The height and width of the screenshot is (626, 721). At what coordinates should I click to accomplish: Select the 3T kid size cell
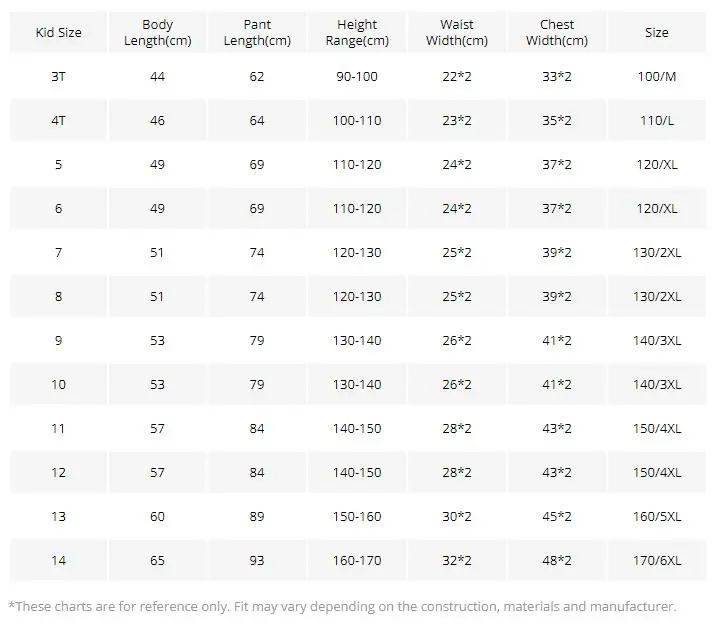pyautogui.click(x=58, y=76)
